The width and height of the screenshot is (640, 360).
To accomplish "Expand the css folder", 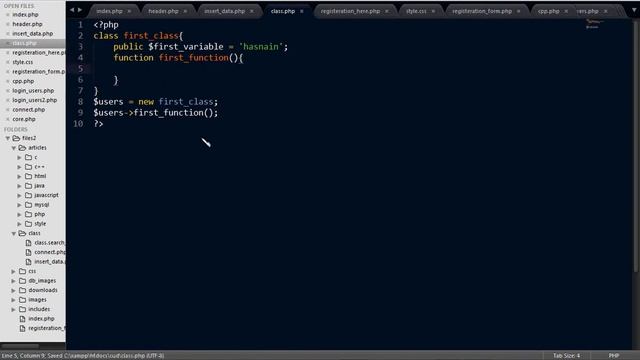I will 13,271.
